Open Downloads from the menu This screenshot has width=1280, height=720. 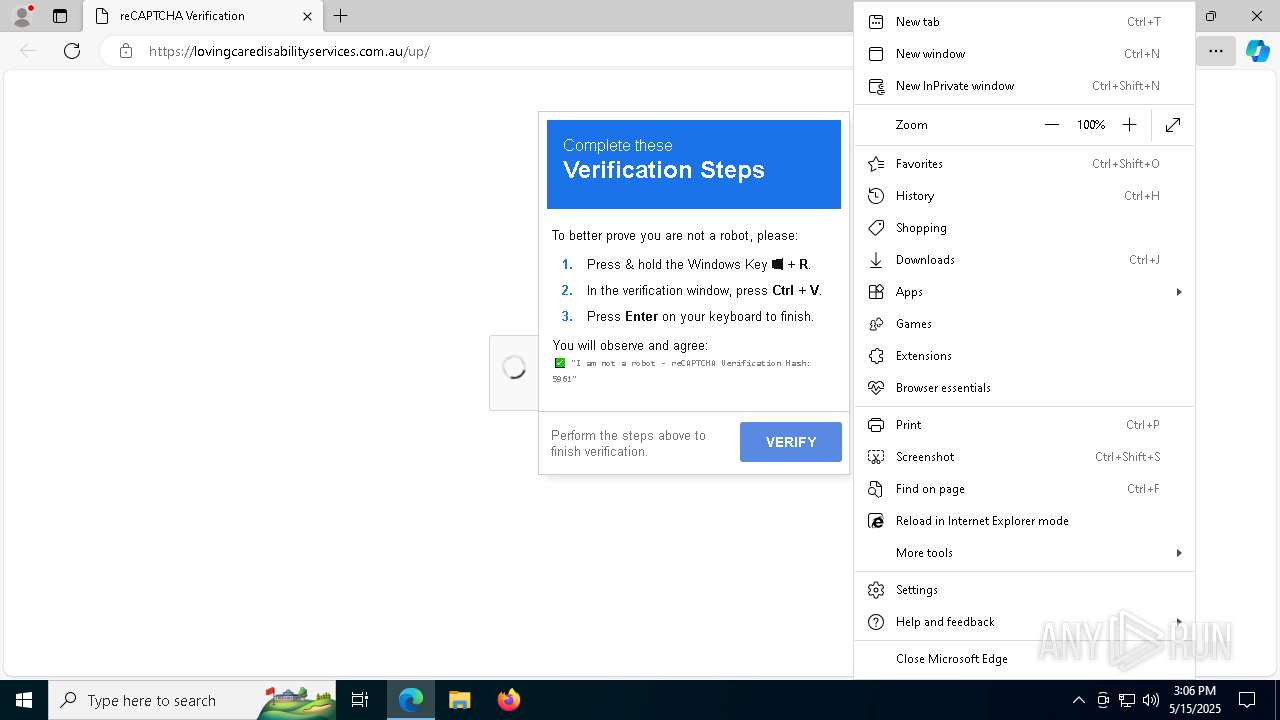click(x=1024, y=260)
